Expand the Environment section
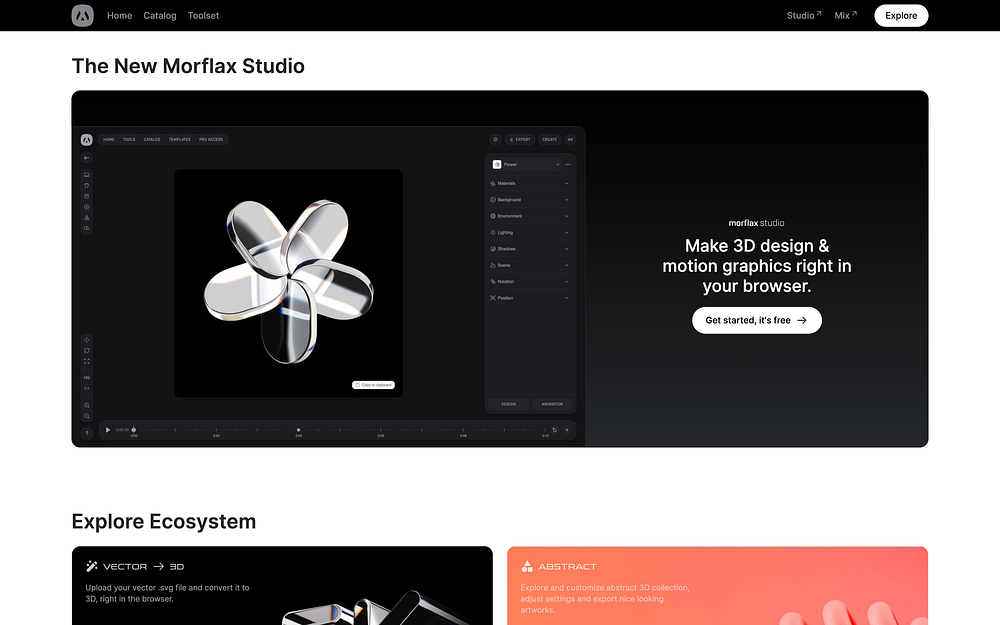This screenshot has width=1000, height=625. (529, 216)
